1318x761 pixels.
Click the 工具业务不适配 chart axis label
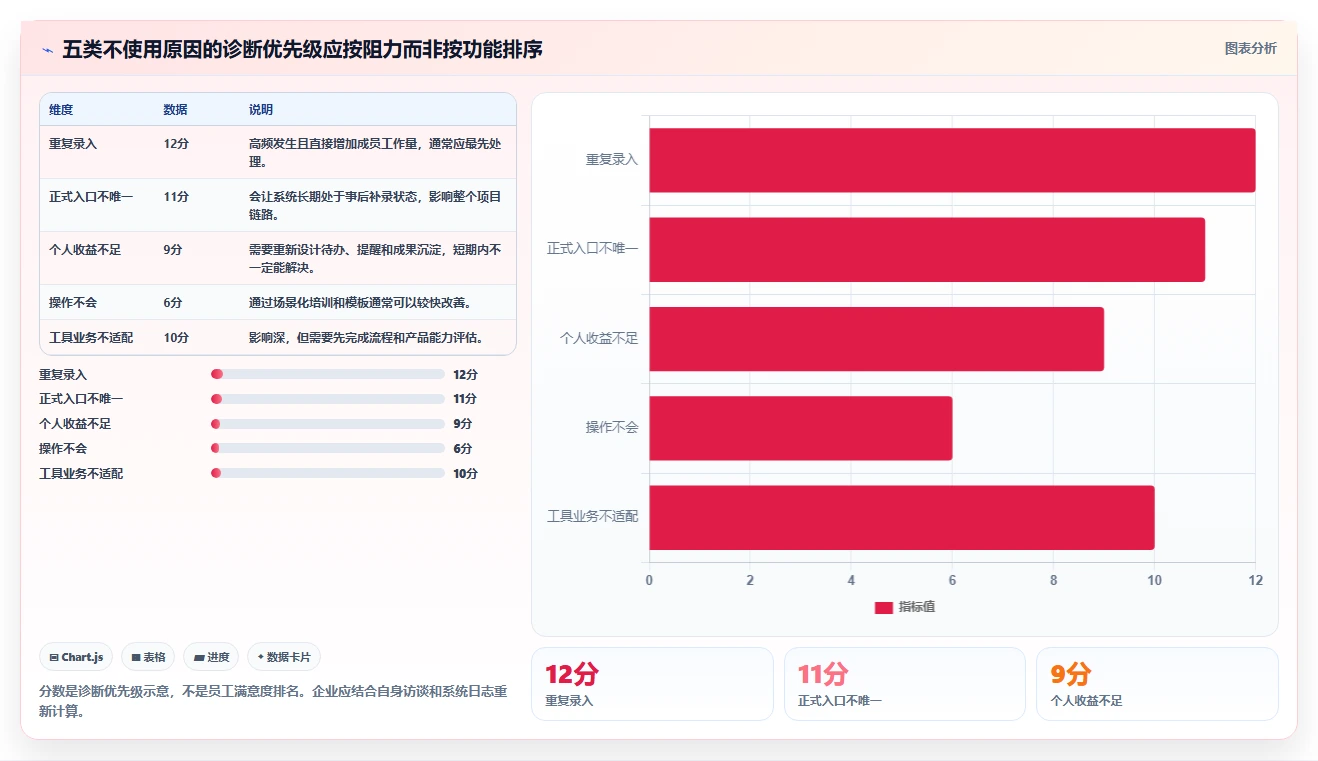pyautogui.click(x=593, y=517)
